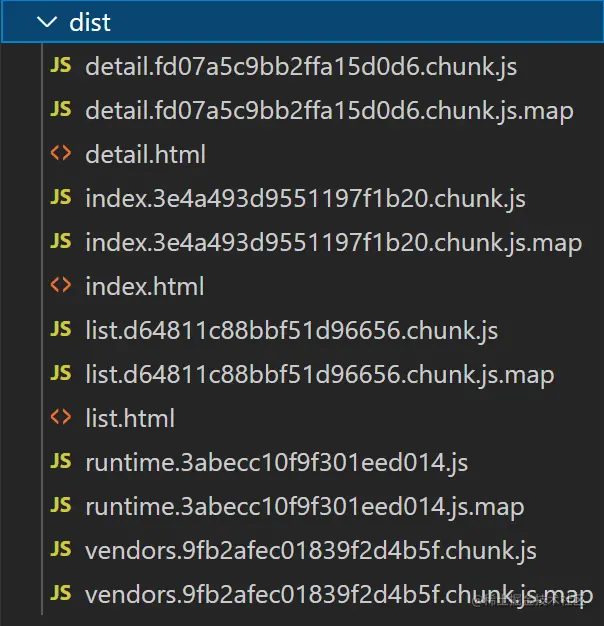
Task: Click JS icon of index.3e4a493d9551197f1b20.chunk.js
Action: coord(61,197)
